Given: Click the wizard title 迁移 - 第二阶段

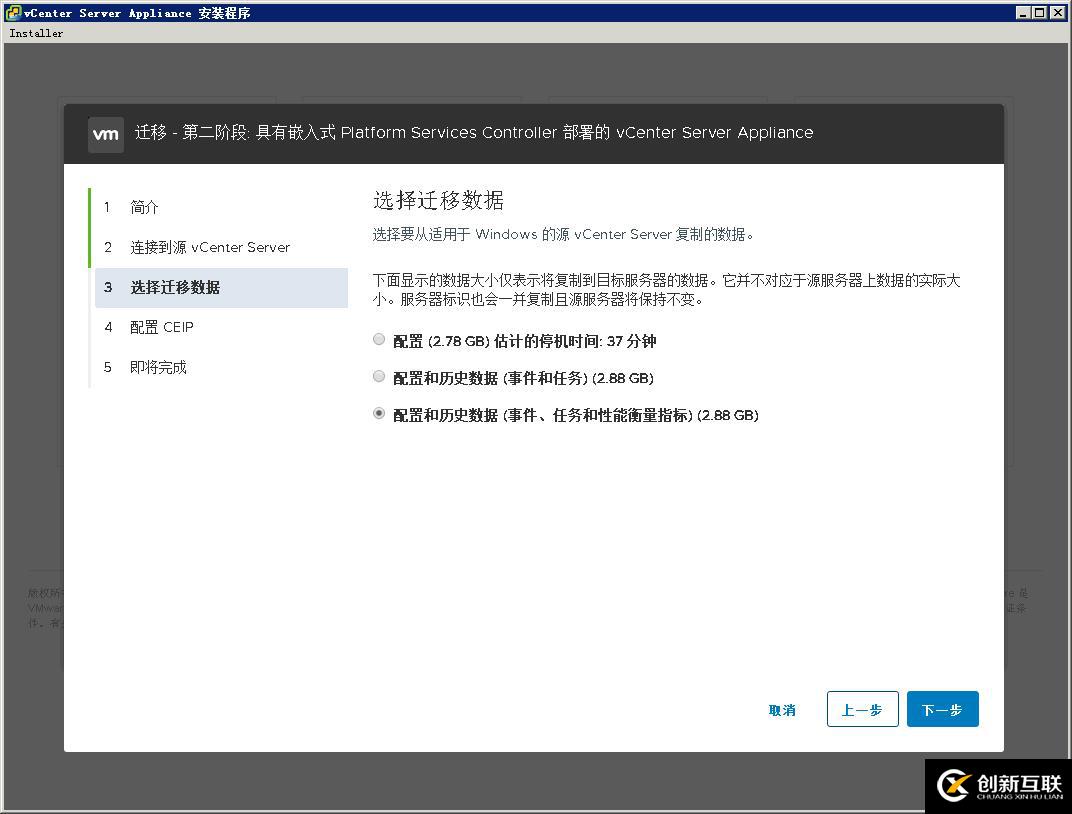Looking at the screenshot, I should [474, 133].
